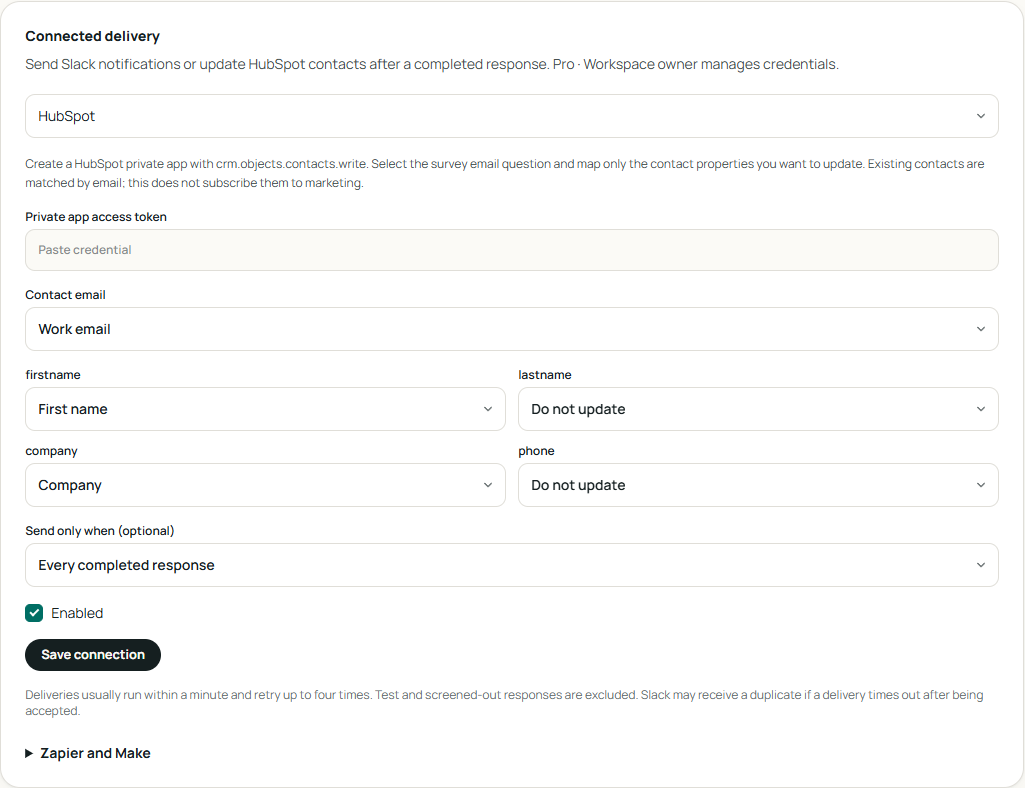Image resolution: width=1025 pixels, height=788 pixels.
Task: Expand the Zapier and Make section
Action: [88, 753]
